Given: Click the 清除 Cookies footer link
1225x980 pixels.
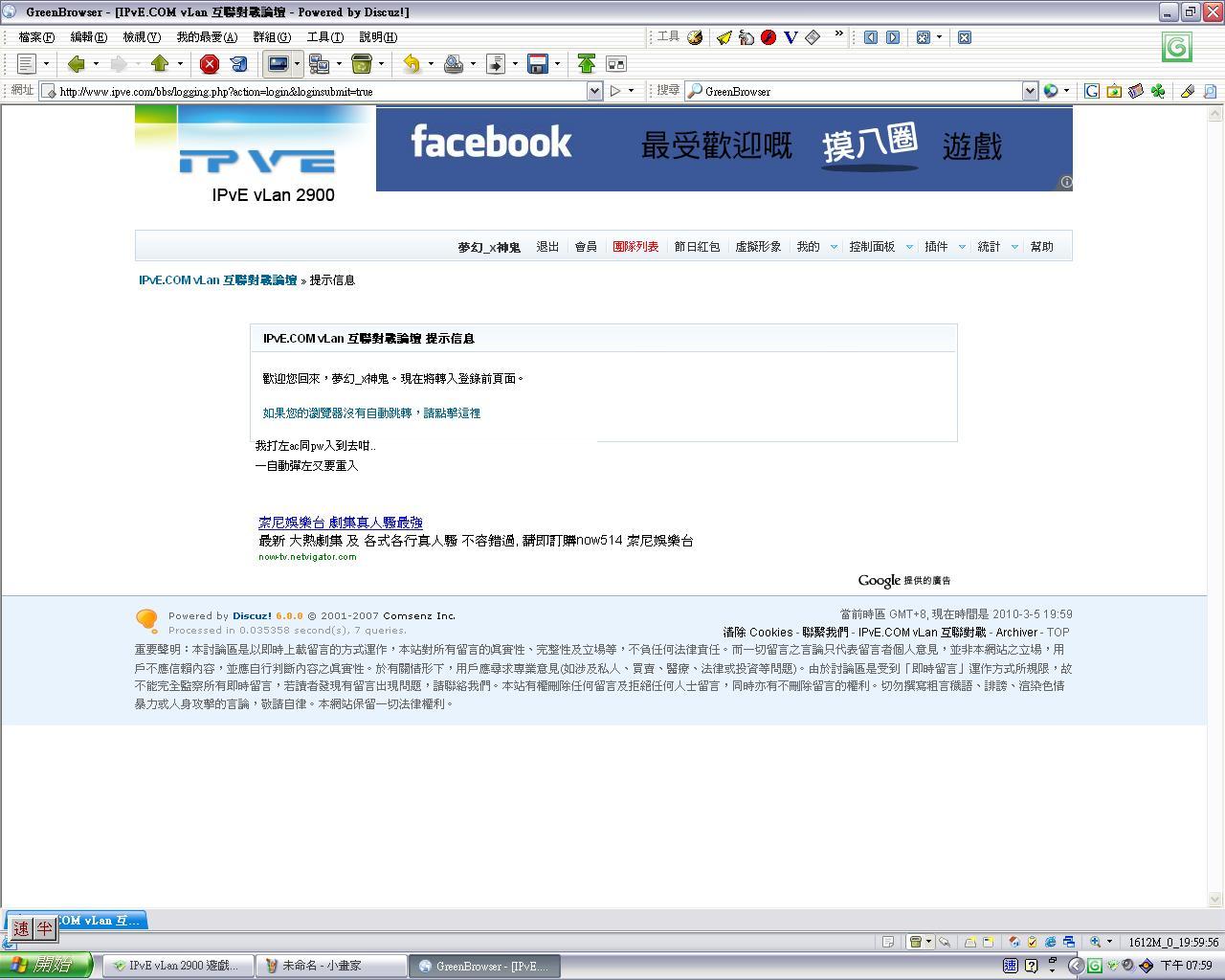Looking at the screenshot, I should point(758,633).
